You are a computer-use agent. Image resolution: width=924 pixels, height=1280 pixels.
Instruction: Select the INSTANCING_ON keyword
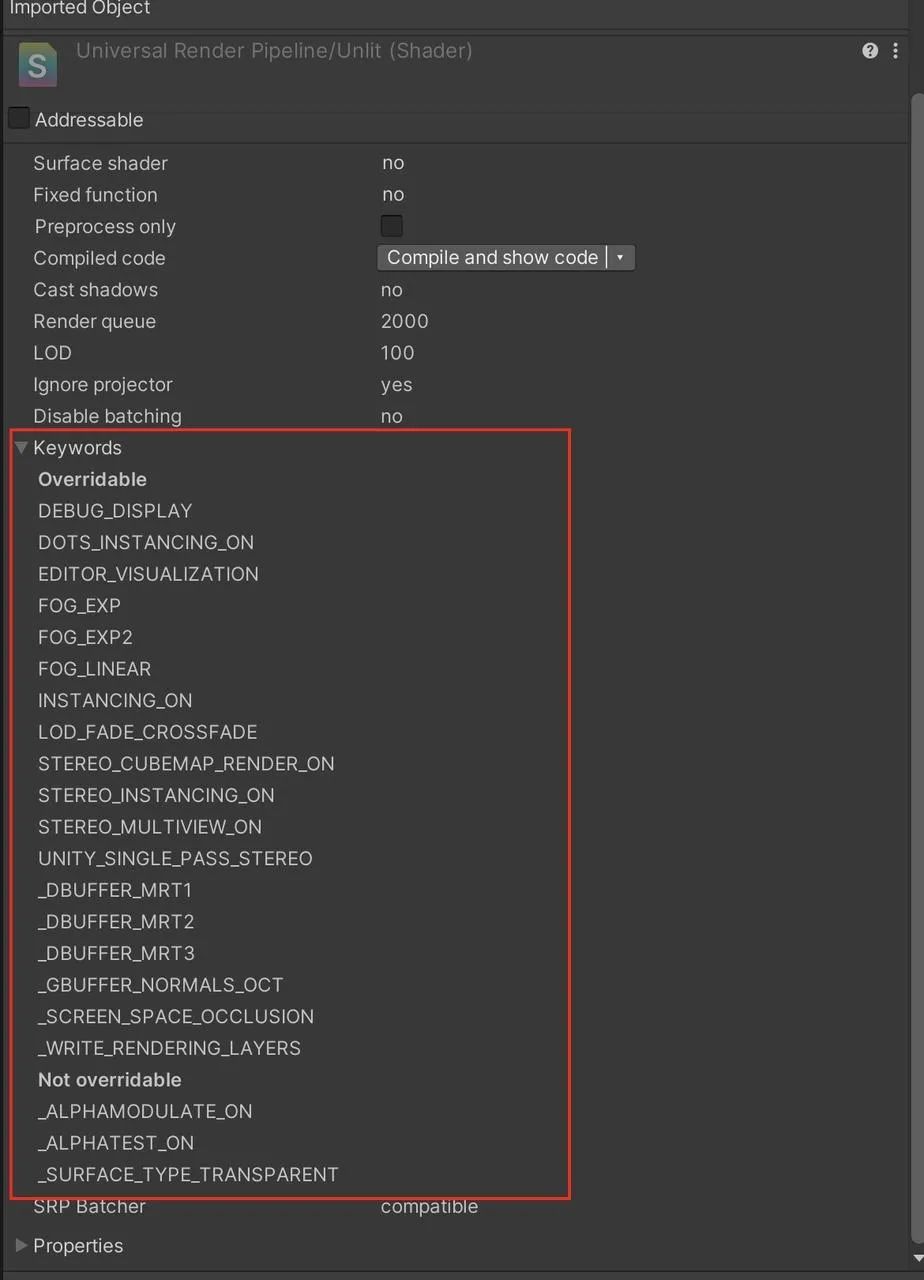(x=115, y=701)
